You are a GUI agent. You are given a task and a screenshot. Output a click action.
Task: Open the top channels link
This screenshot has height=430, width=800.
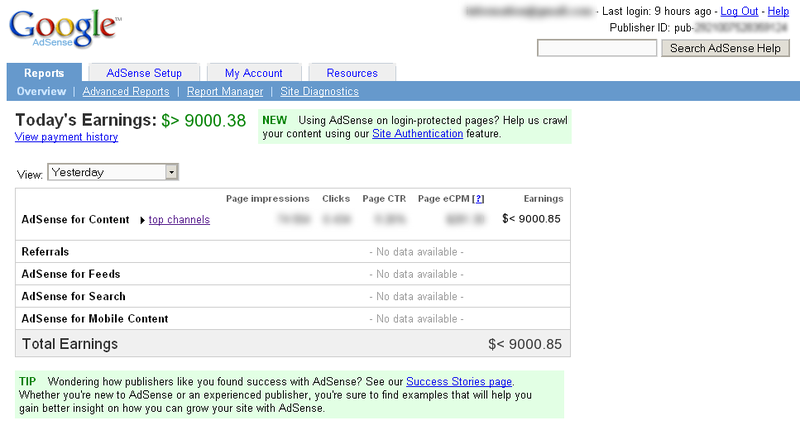(x=179, y=220)
